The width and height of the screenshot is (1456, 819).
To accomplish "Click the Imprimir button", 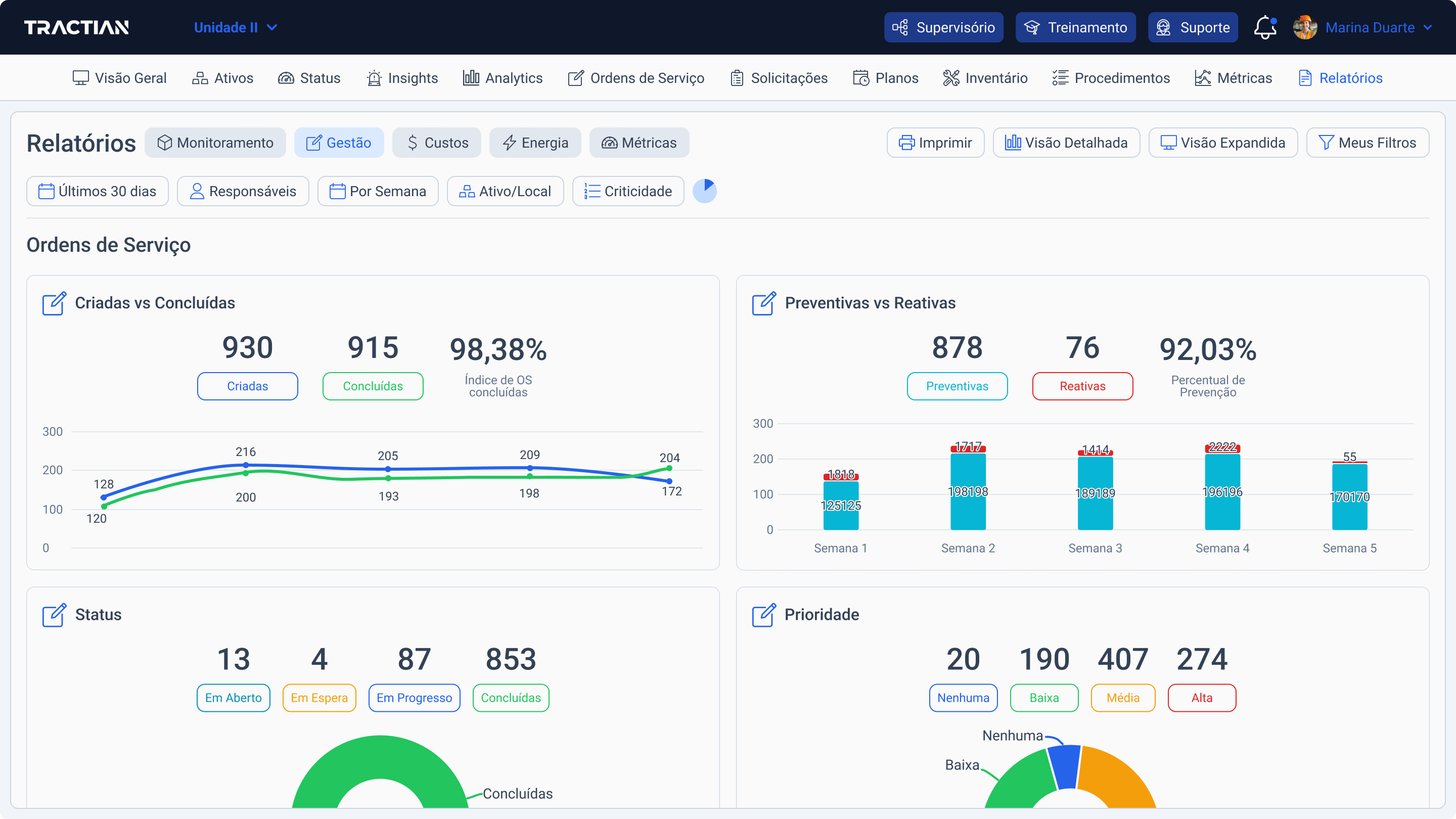I will 935,143.
